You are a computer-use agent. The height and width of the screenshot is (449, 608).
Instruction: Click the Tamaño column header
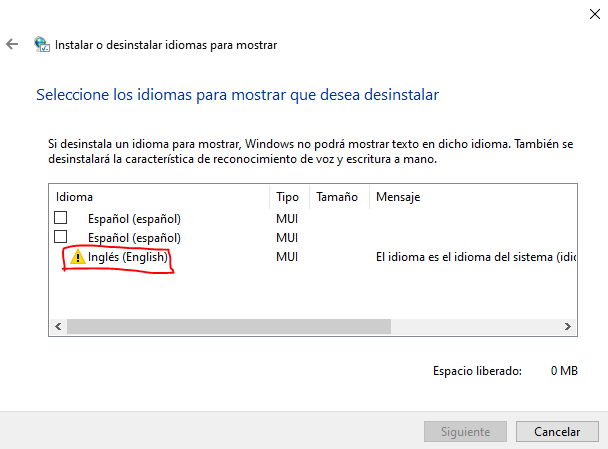339,197
